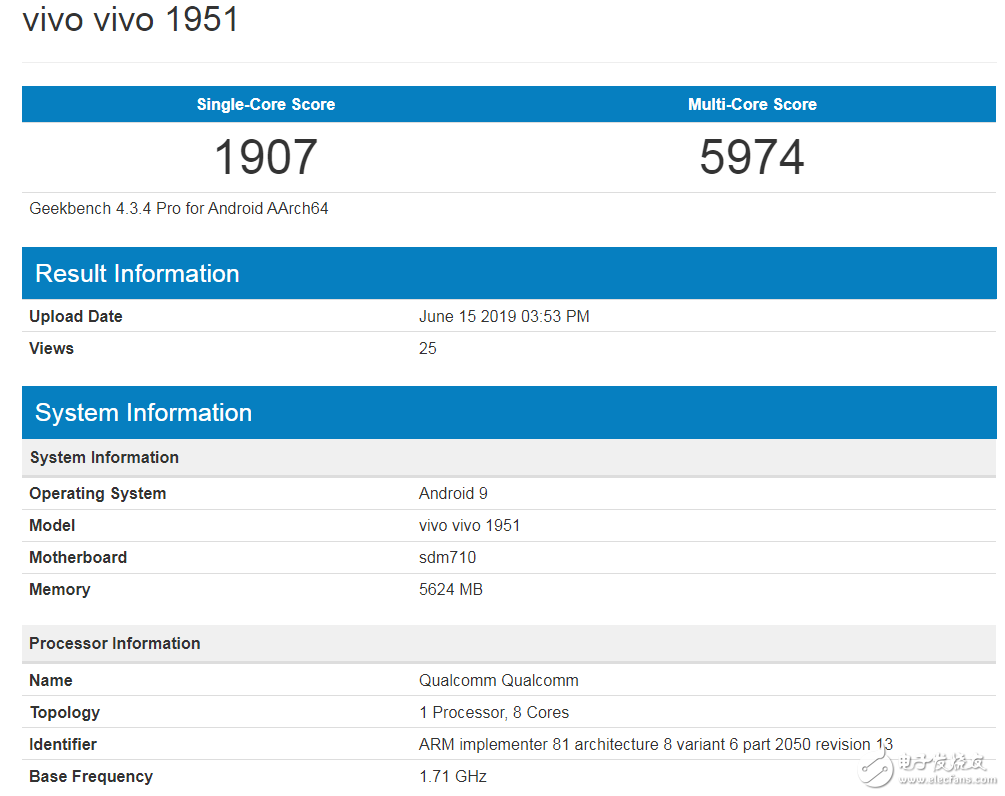Image resolution: width=1005 pixels, height=796 pixels.
Task: Select the Single-Core Score header
Action: click(x=265, y=104)
